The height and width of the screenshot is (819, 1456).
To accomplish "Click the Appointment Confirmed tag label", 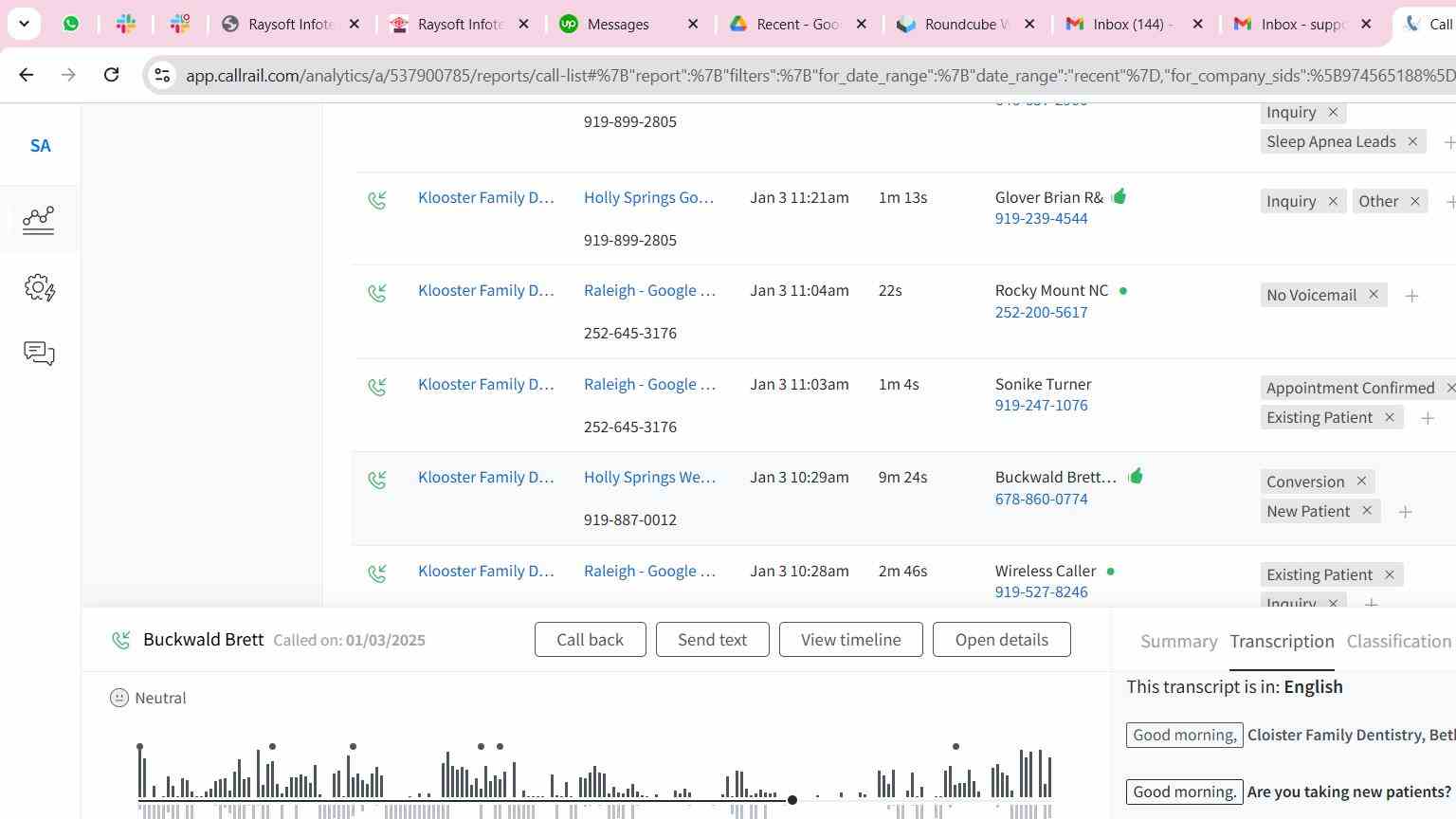I will click(x=1350, y=388).
